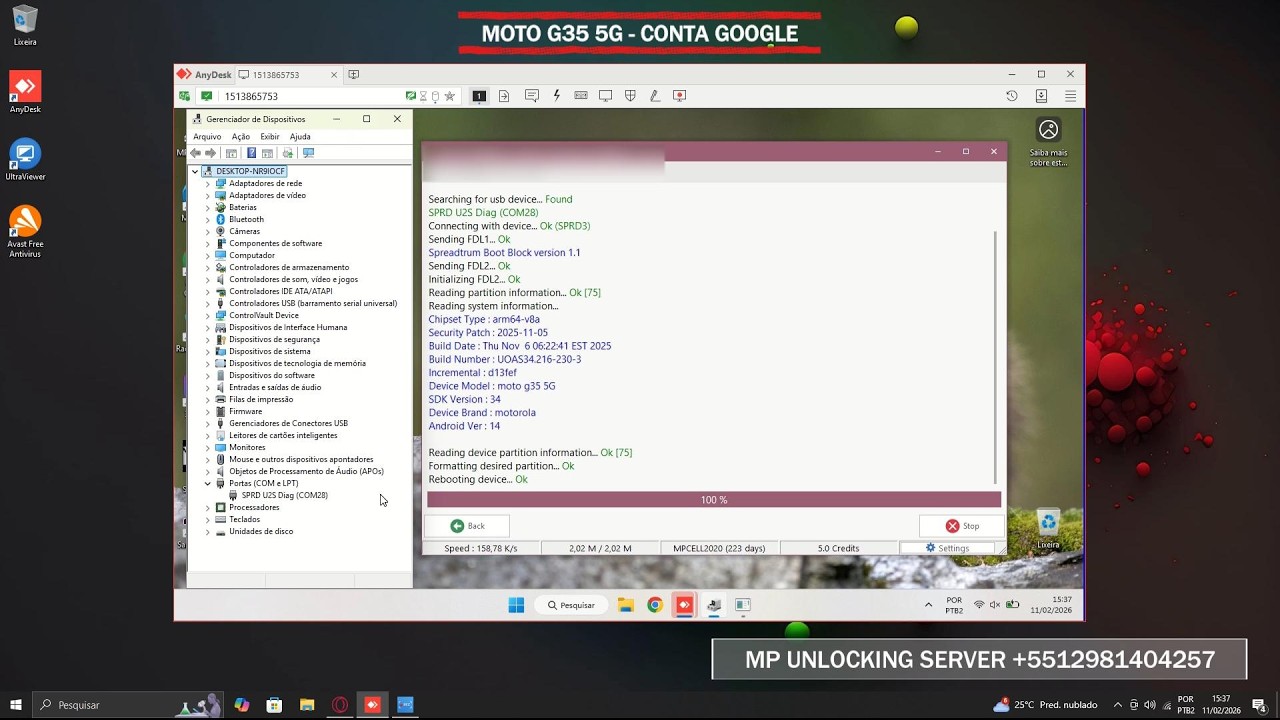Open the AnyDesk chat icon in toolbar
The height and width of the screenshot is (720, 1280).
pyautogui.click(x=532, y=96)
